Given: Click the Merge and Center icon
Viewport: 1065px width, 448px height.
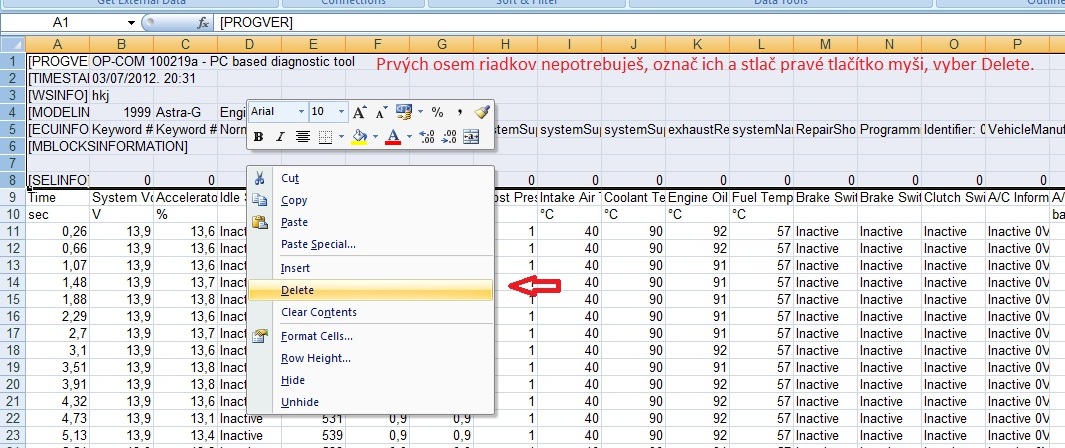Looking at the screenshot, I should pos(471,136).
